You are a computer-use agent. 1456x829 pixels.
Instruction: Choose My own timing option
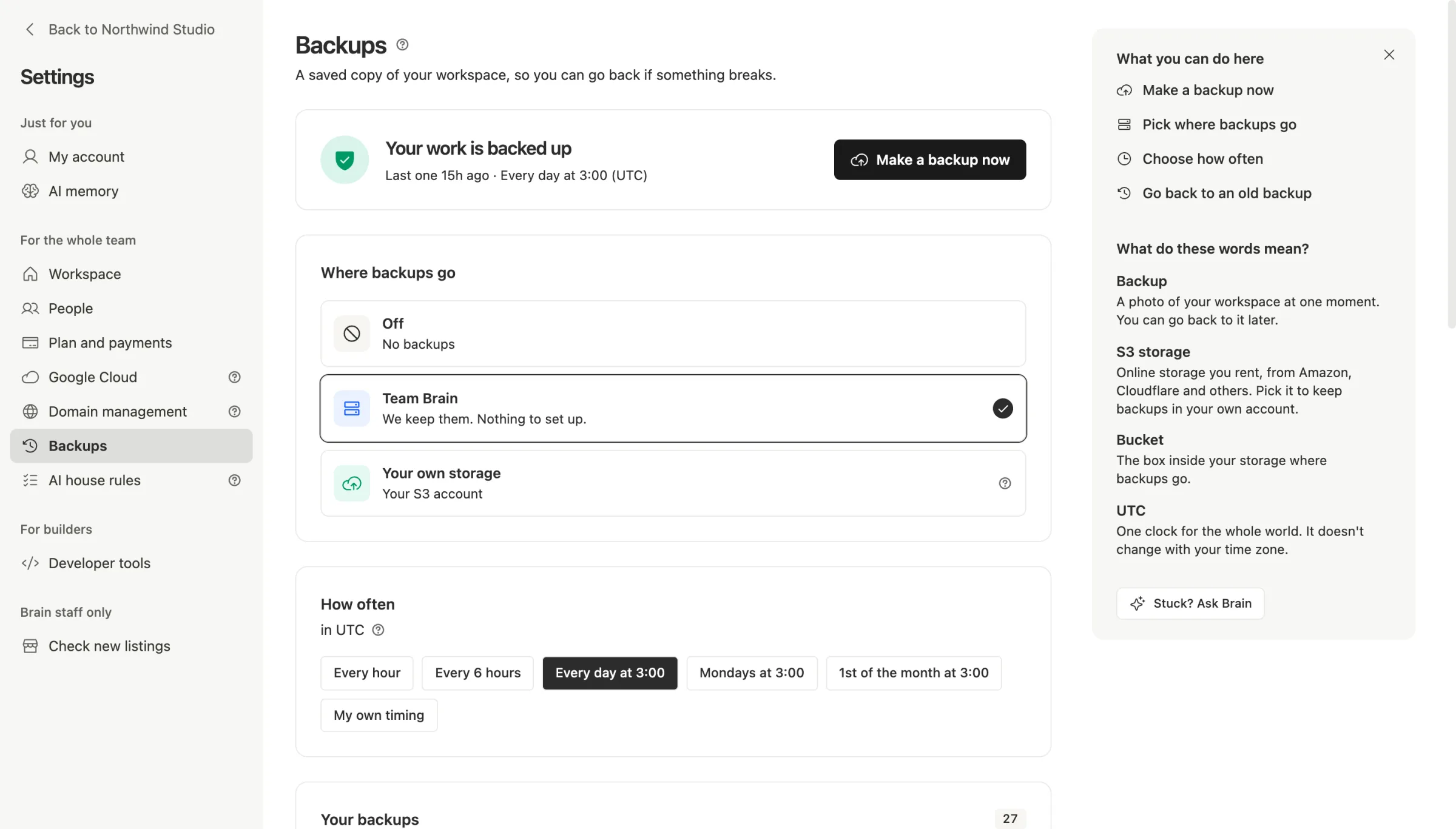(x=379, y=716)
